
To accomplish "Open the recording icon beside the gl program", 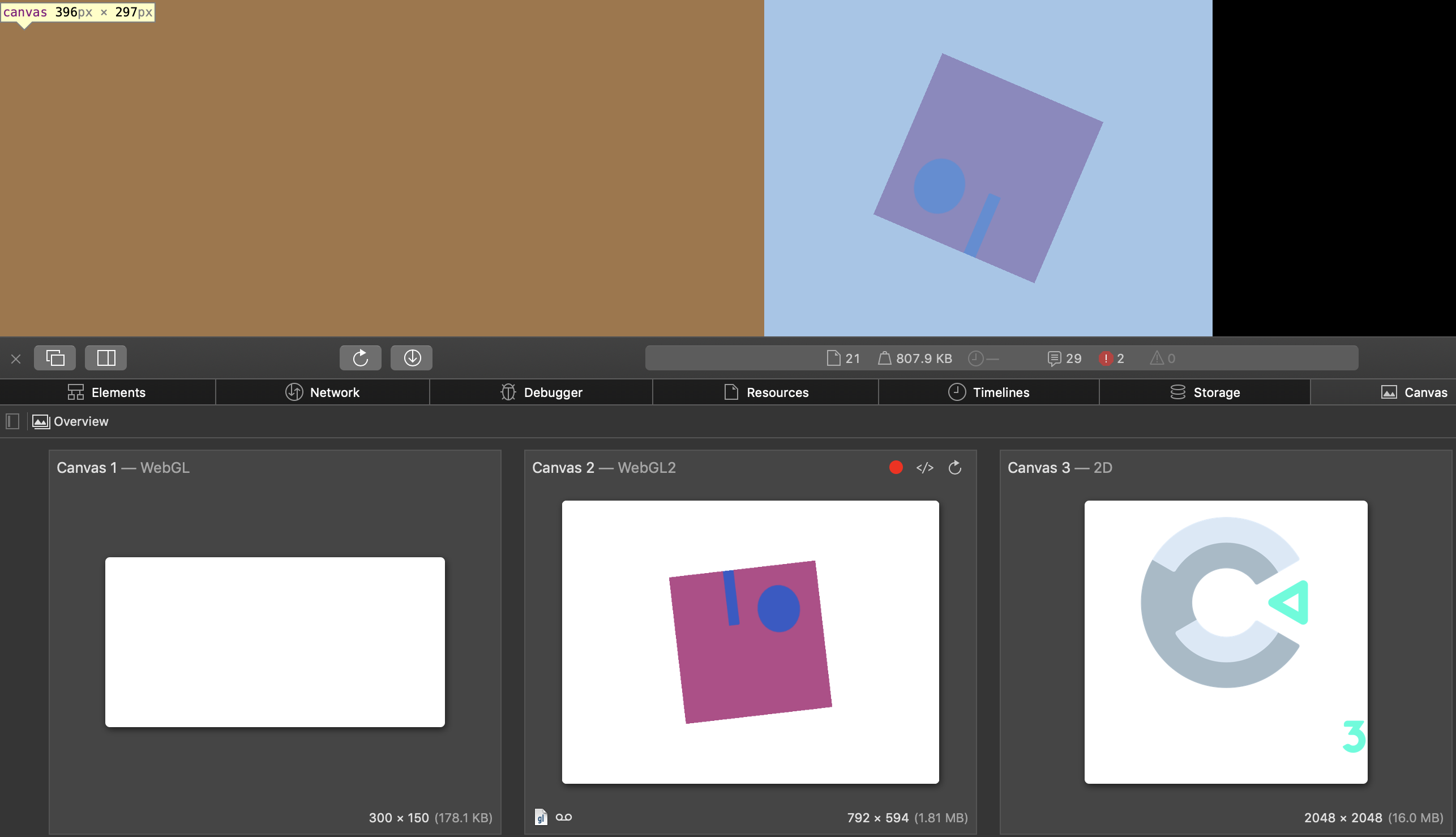I will click(x=565, y=817).
